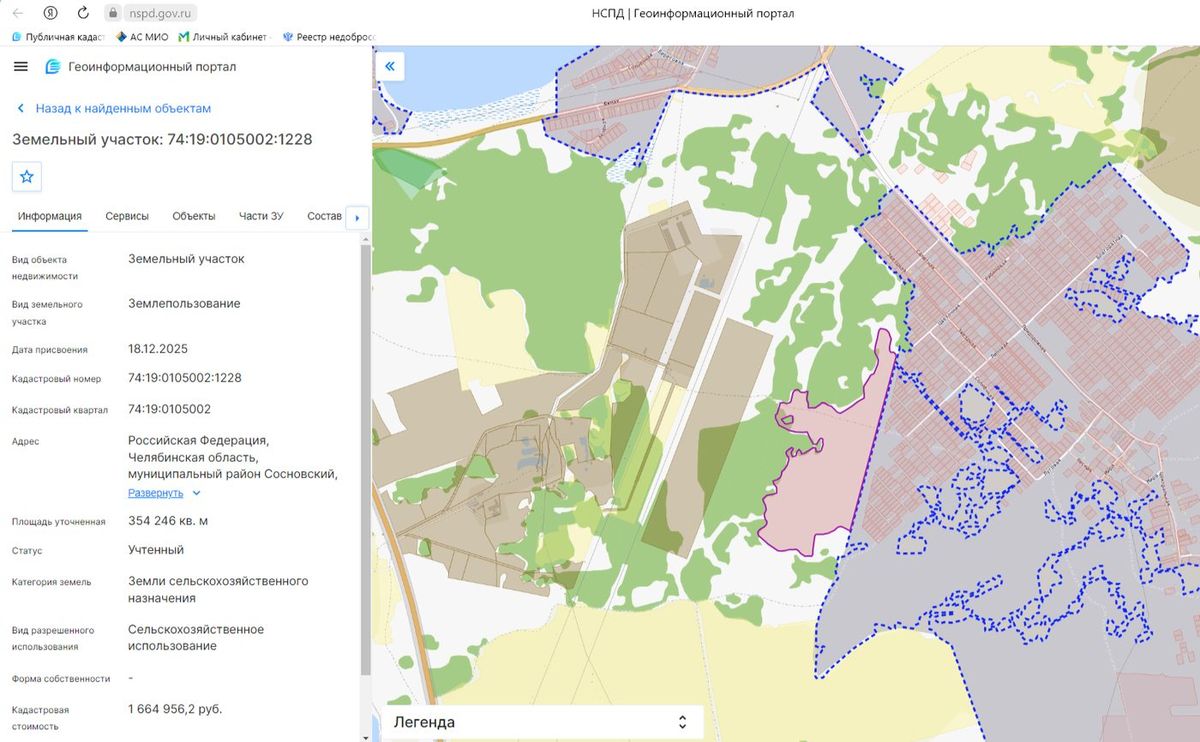Click the status value Учтенный
The image size is (1200, 742).
point(156,550)
